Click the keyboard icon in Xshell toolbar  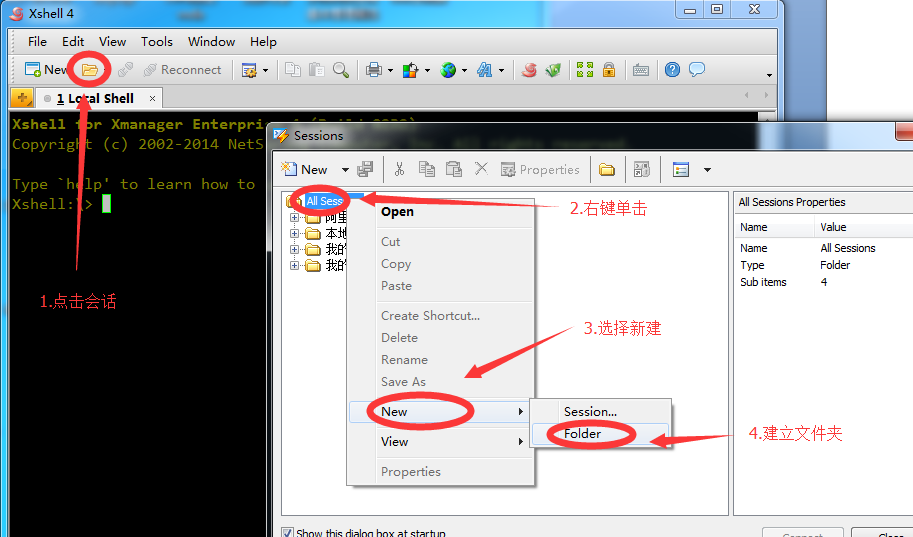pos(641,70)
